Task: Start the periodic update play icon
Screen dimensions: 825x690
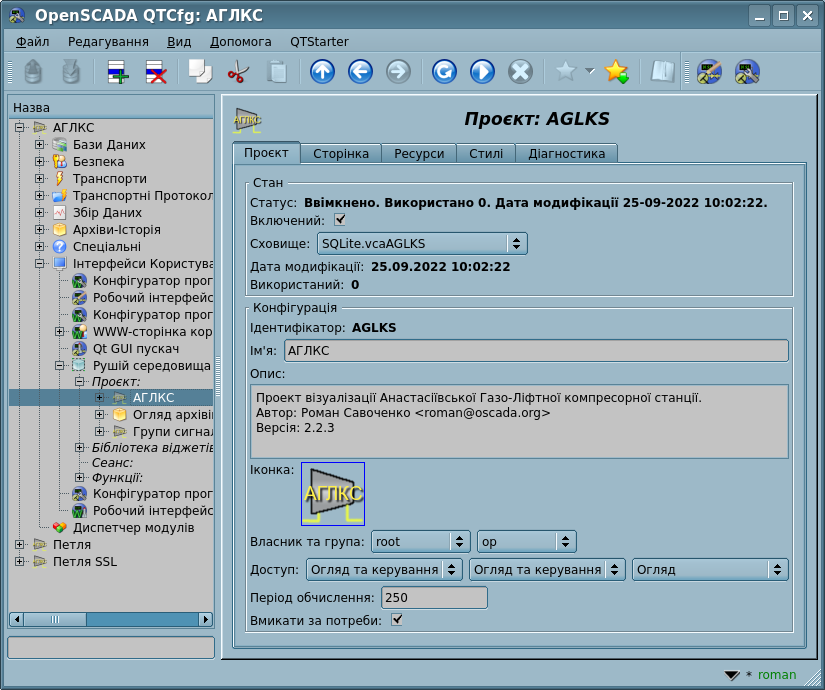Action: [482, 72]
